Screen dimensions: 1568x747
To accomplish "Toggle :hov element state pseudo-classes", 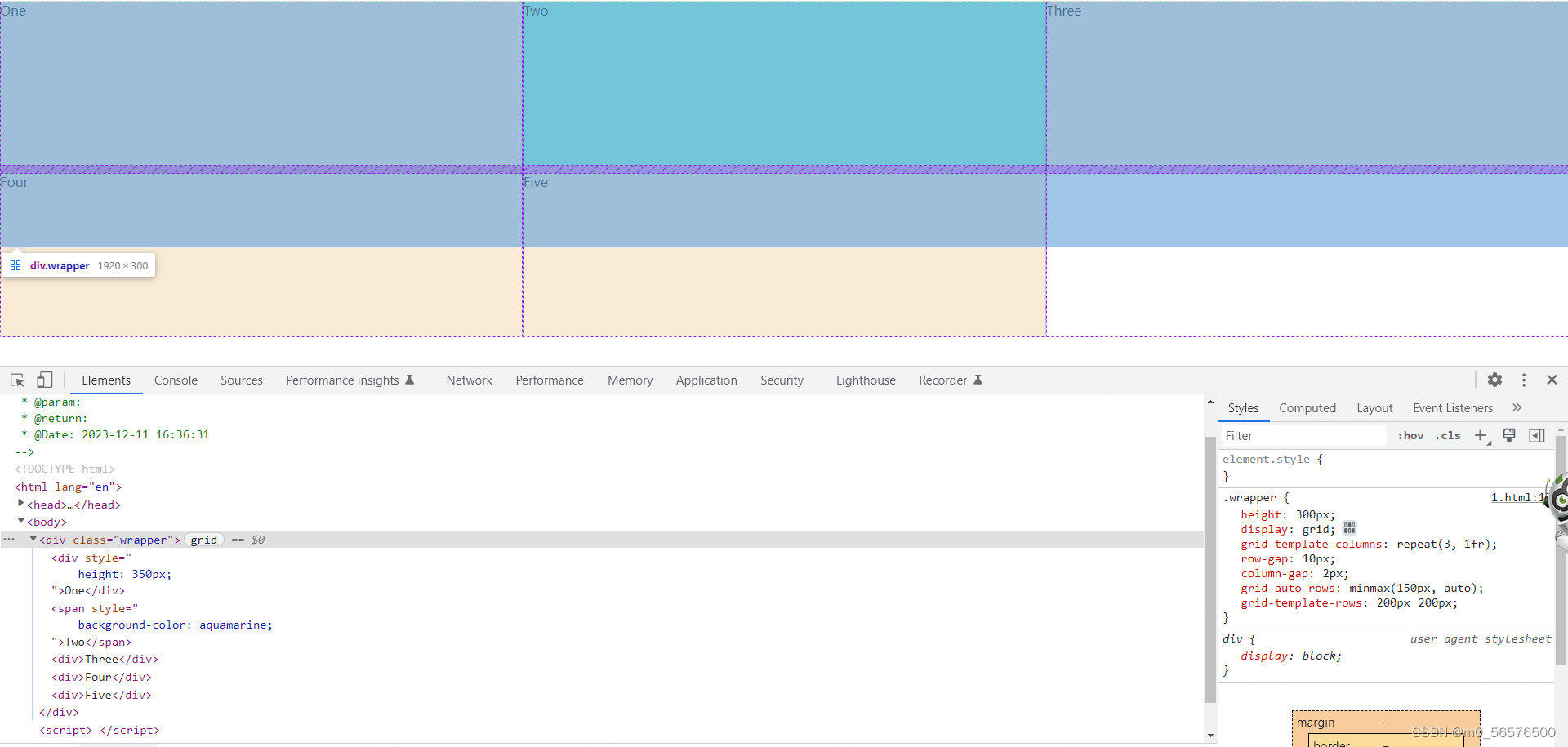I will point(1410,436).
